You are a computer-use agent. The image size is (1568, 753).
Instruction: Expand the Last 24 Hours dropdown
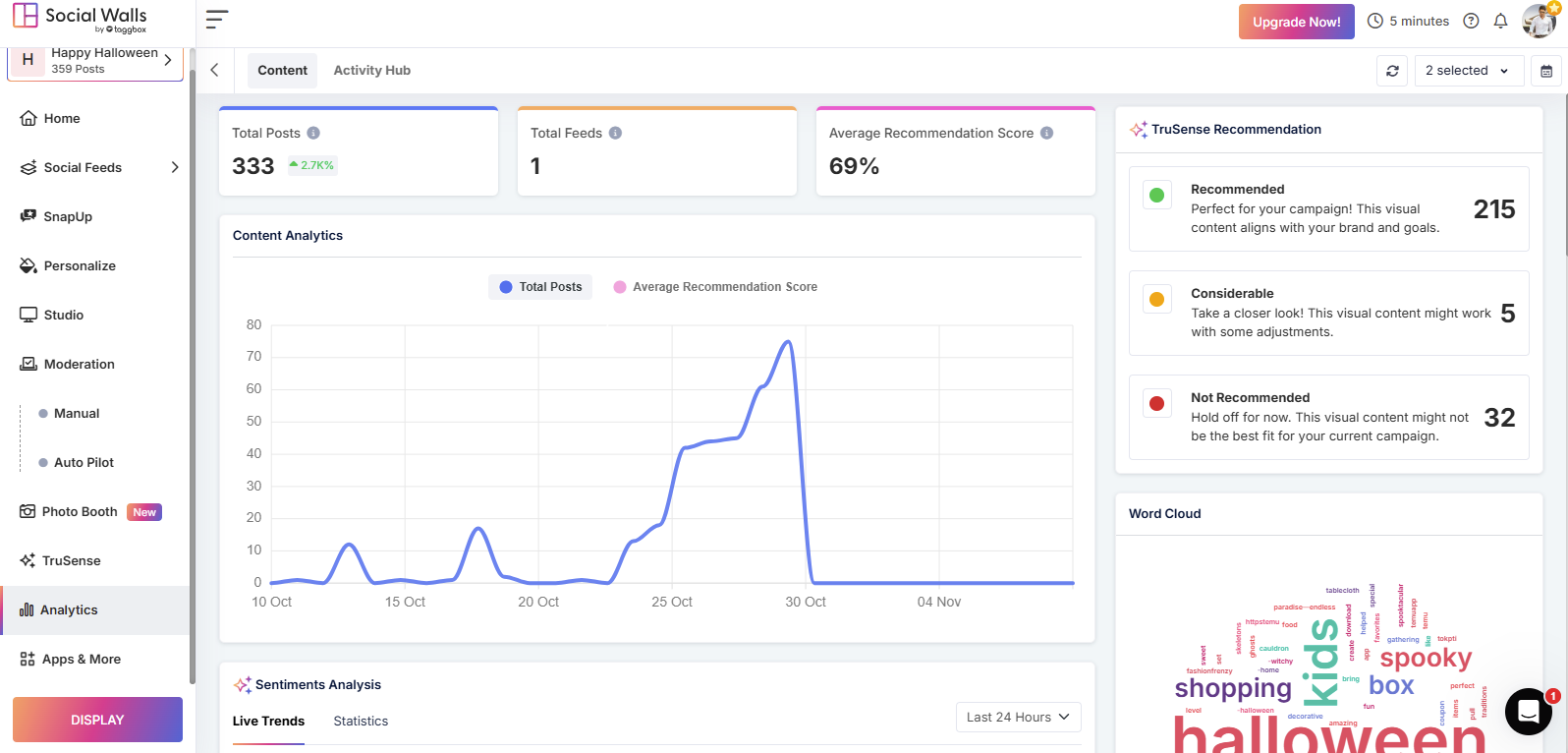pos(1018,718)
